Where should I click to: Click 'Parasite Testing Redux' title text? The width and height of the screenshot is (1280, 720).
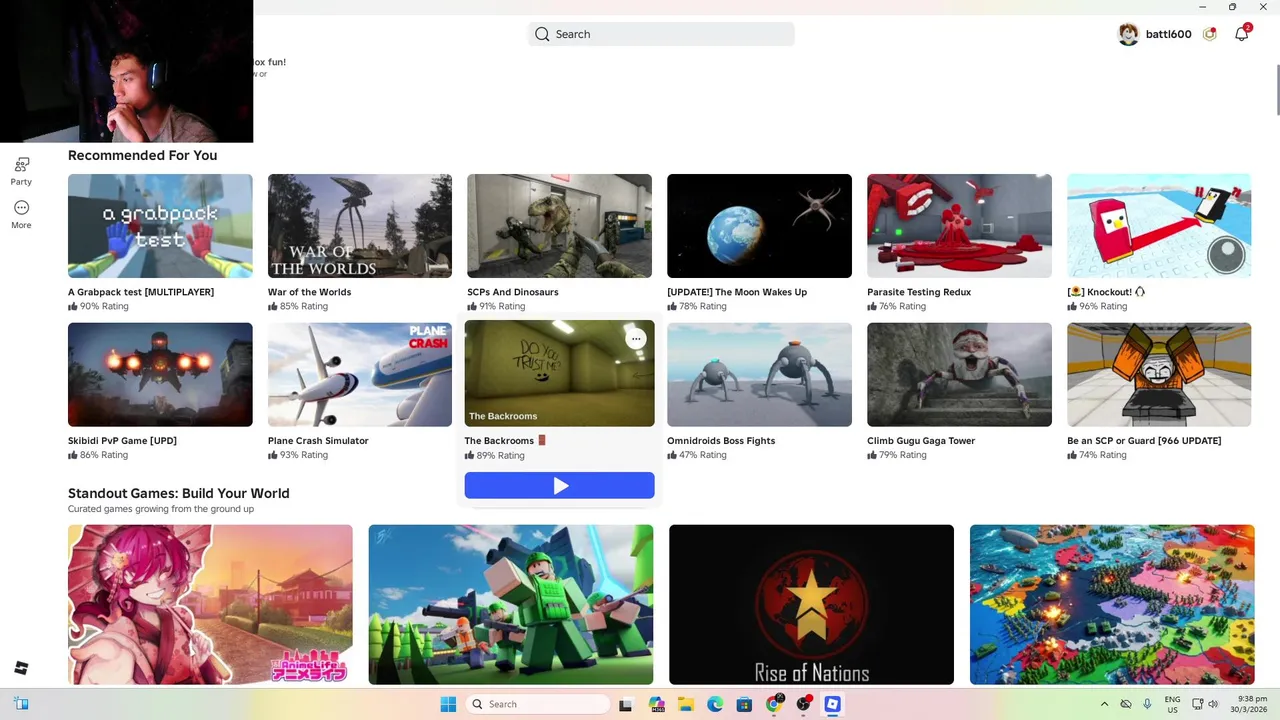click(919, 292)
